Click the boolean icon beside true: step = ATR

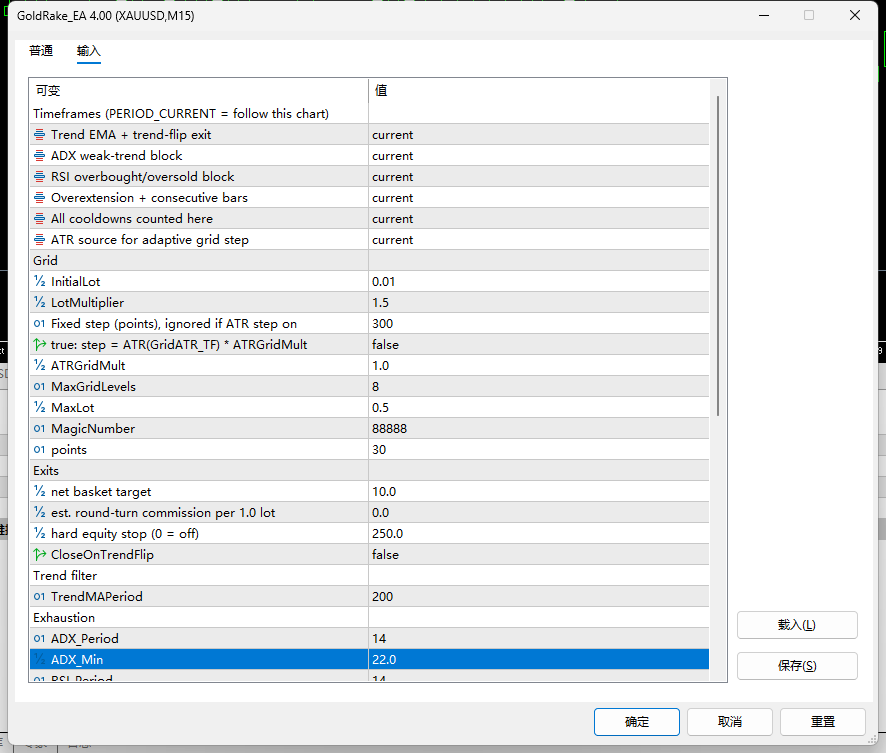40,344
